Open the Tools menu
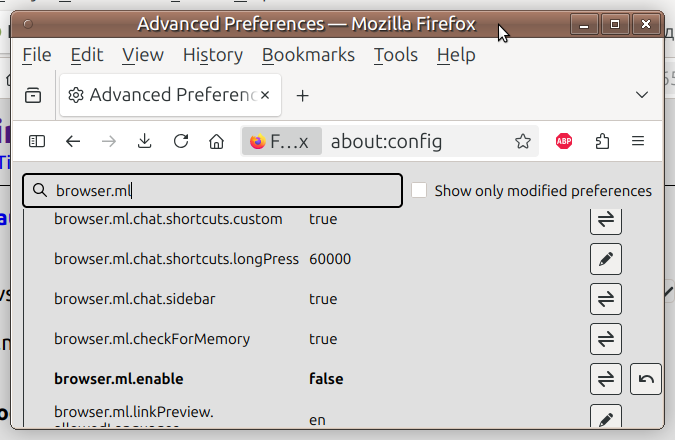The image size is (675, 440). point(395,55)
